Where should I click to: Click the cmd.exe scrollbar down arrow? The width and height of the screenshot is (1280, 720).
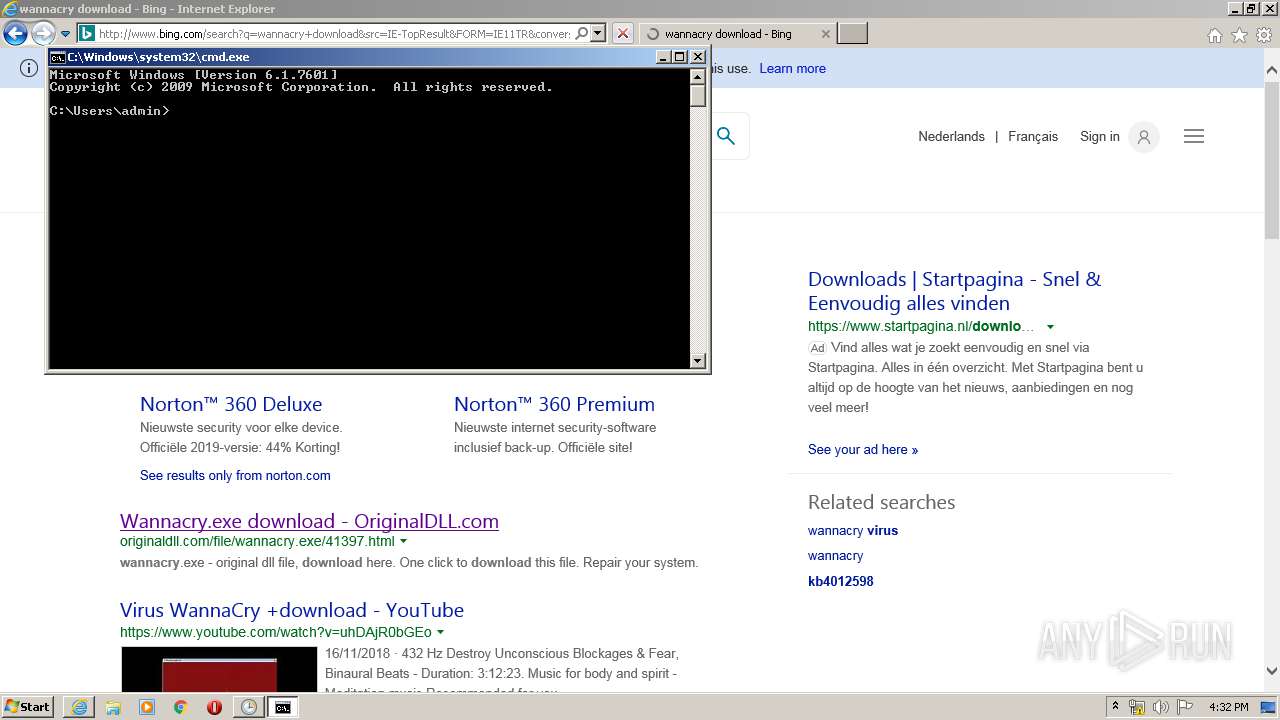pos(698,361)
